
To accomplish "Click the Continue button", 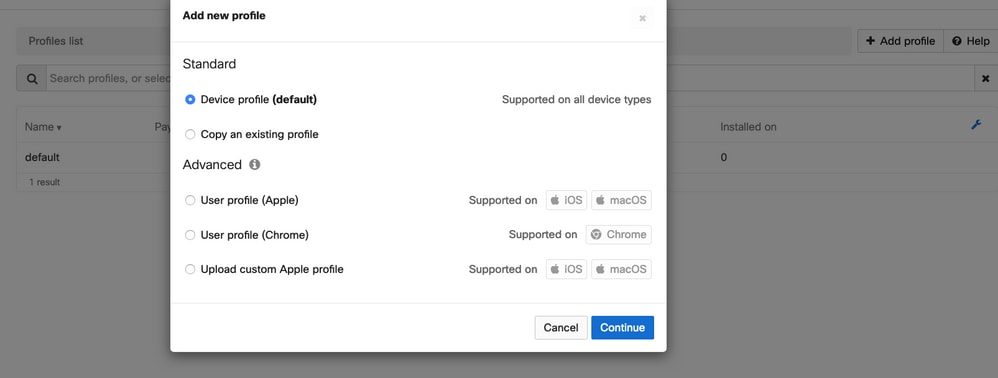I will point(622,328).
